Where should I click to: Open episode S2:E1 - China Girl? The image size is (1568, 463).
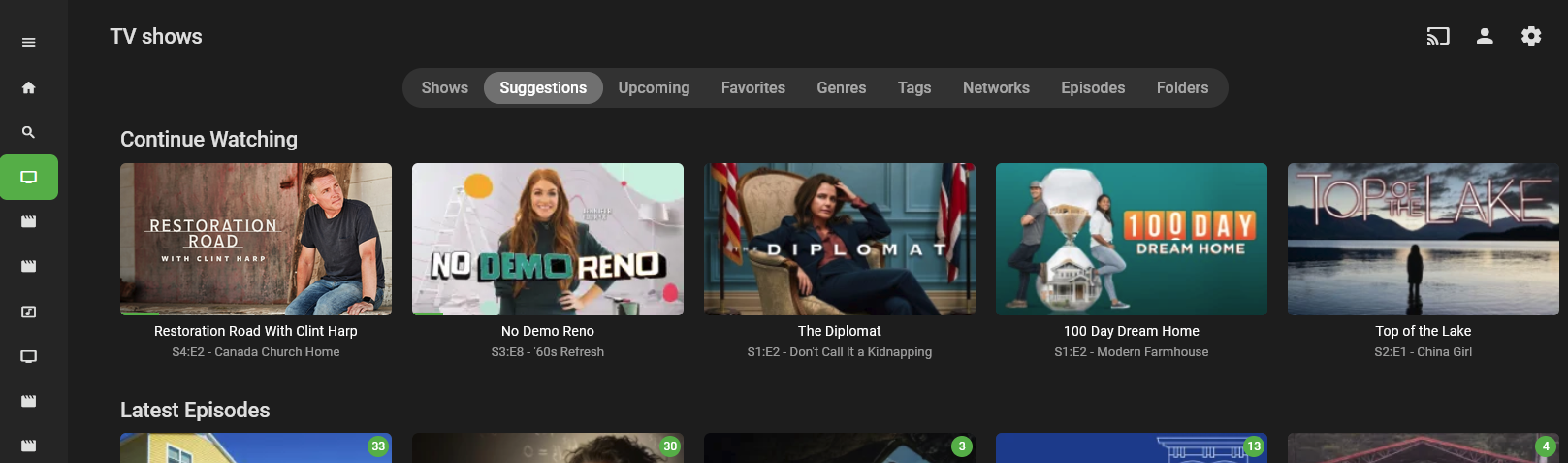(1424, 352)
